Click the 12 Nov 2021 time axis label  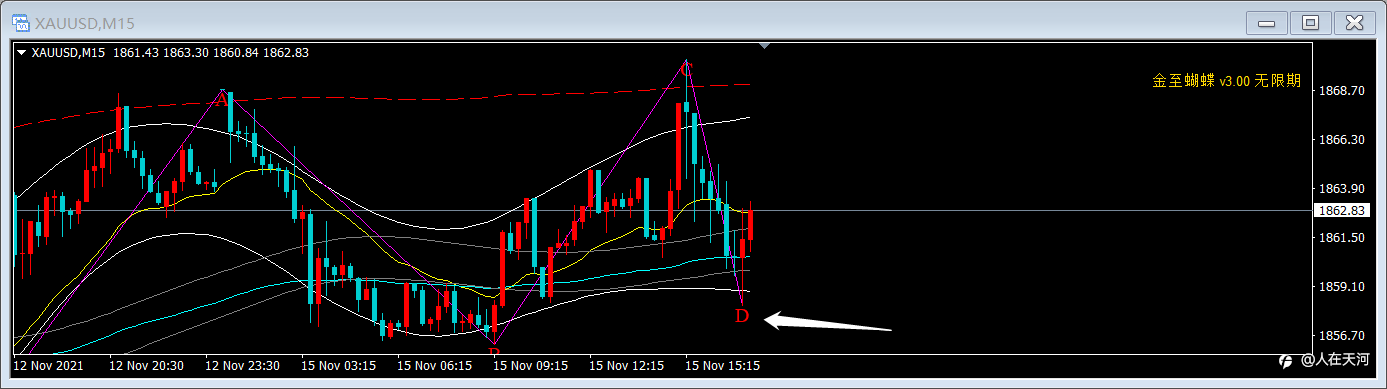[x=49, y=366]
